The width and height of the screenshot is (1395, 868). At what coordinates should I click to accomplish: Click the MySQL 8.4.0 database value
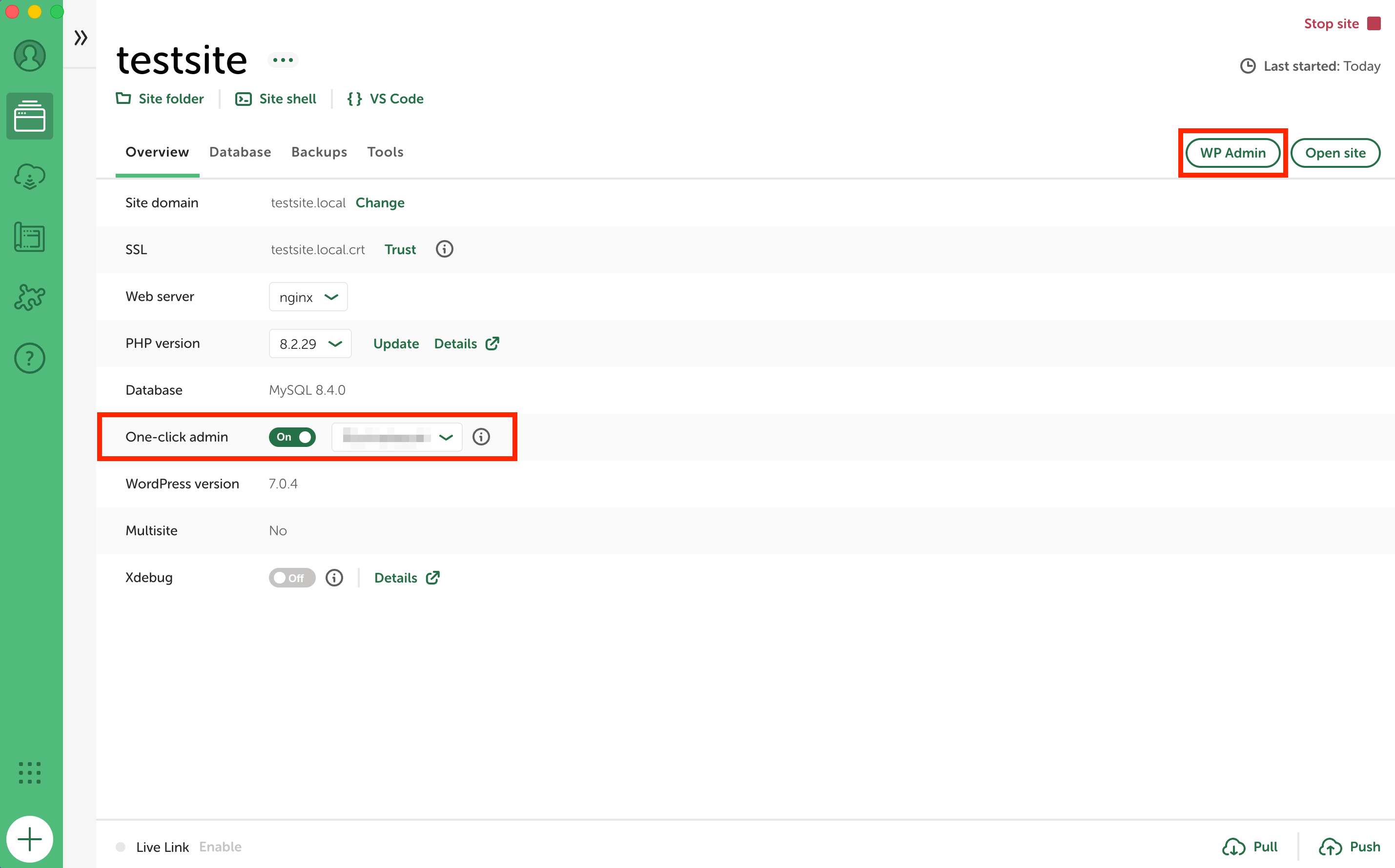pyautogui.click(x=307, y=390)
